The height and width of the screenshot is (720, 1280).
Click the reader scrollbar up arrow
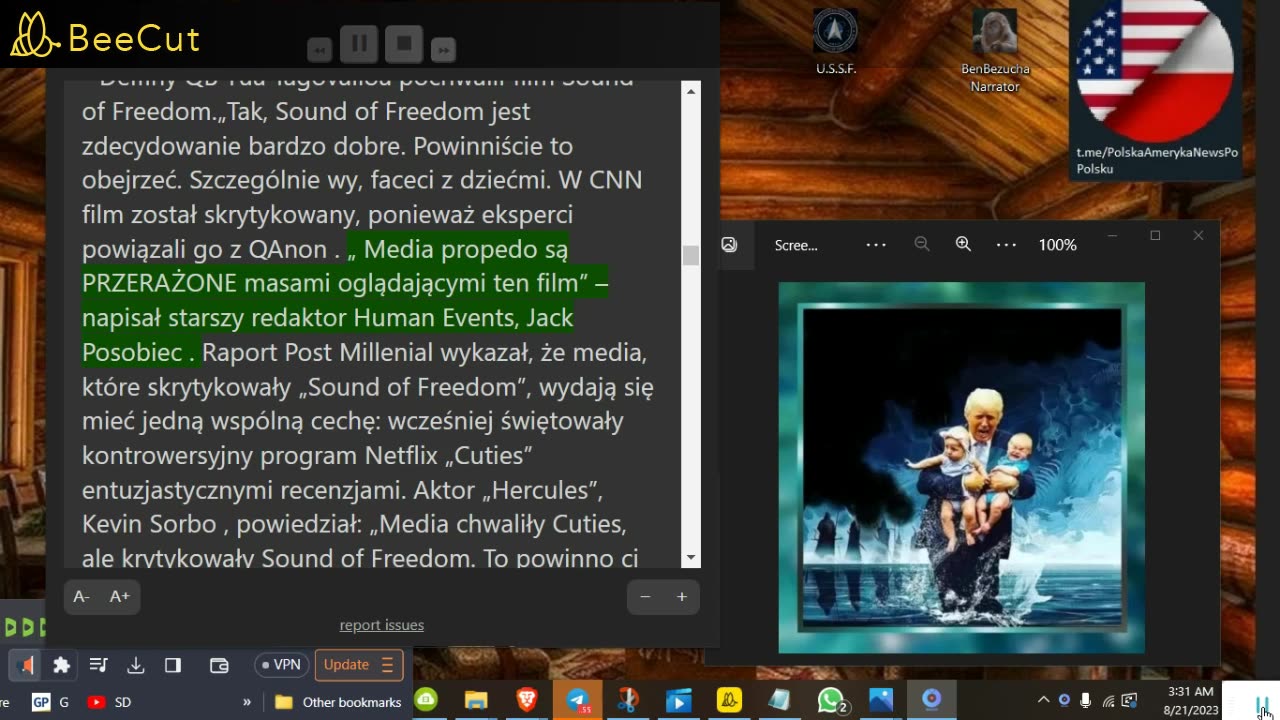(x=690, y=91)
